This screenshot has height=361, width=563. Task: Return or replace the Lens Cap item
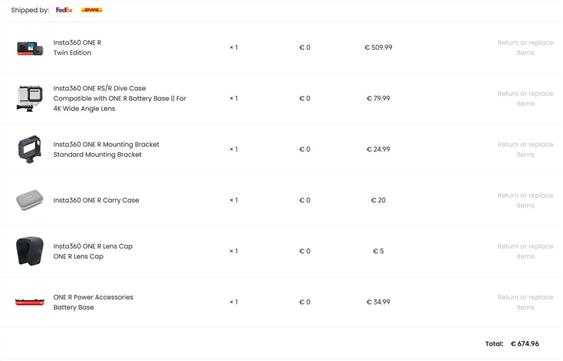(525, 251)
